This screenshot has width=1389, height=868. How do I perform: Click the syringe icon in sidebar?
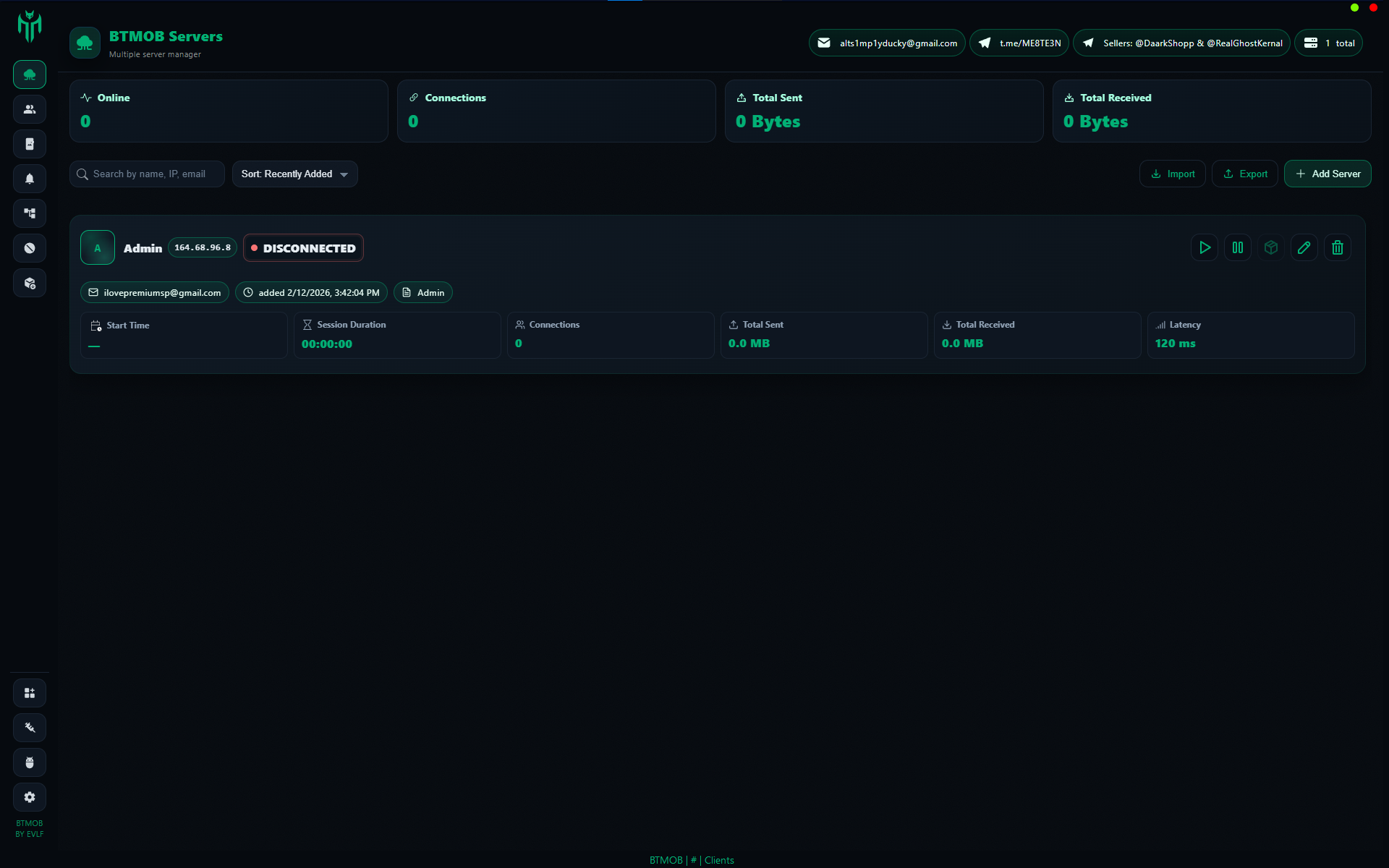(x=30, y=728)
